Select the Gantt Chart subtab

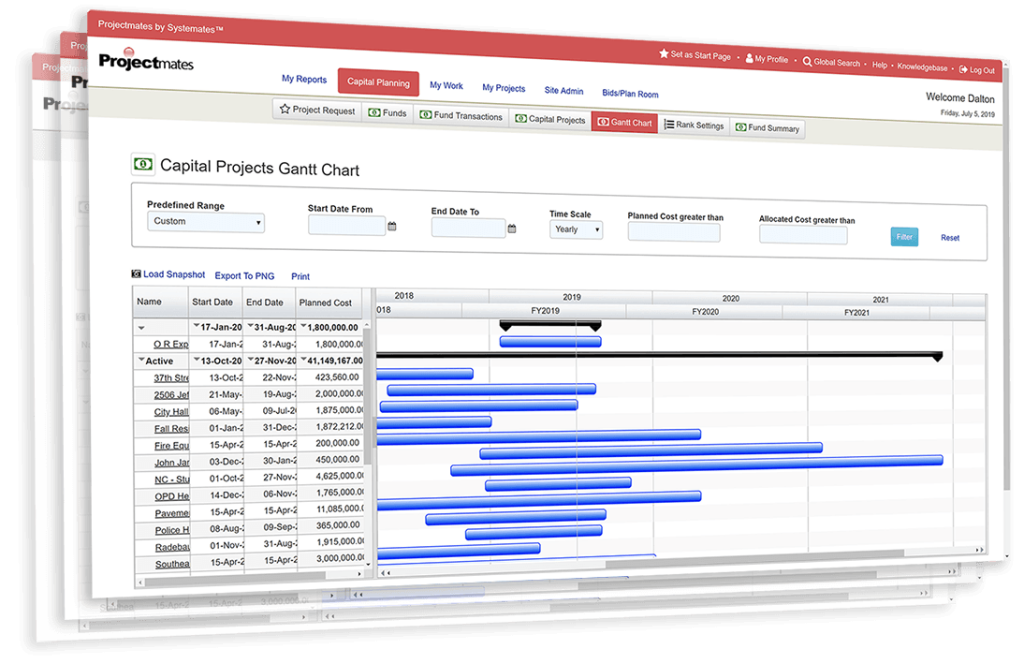(624, 122)
